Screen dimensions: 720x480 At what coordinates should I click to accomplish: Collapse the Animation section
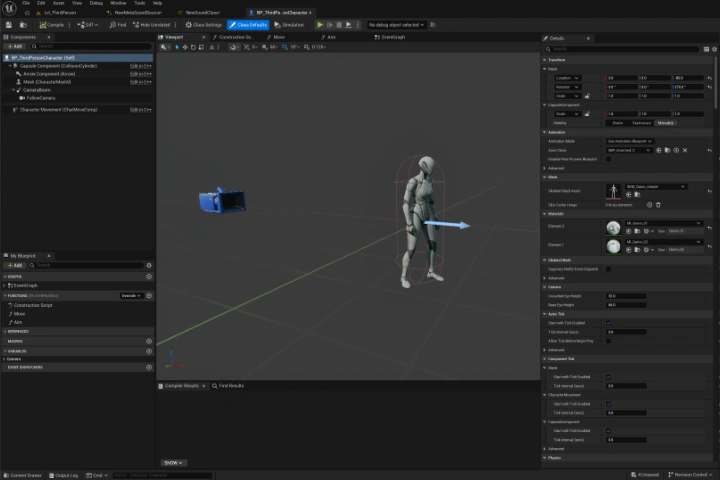tap(545, 132)
